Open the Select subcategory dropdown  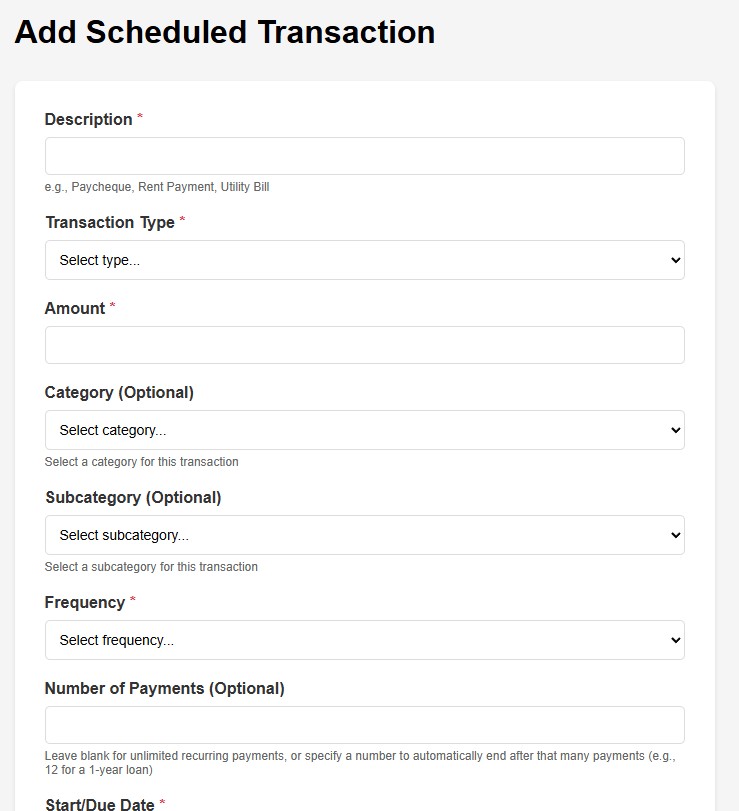click(x=364, y=535)
